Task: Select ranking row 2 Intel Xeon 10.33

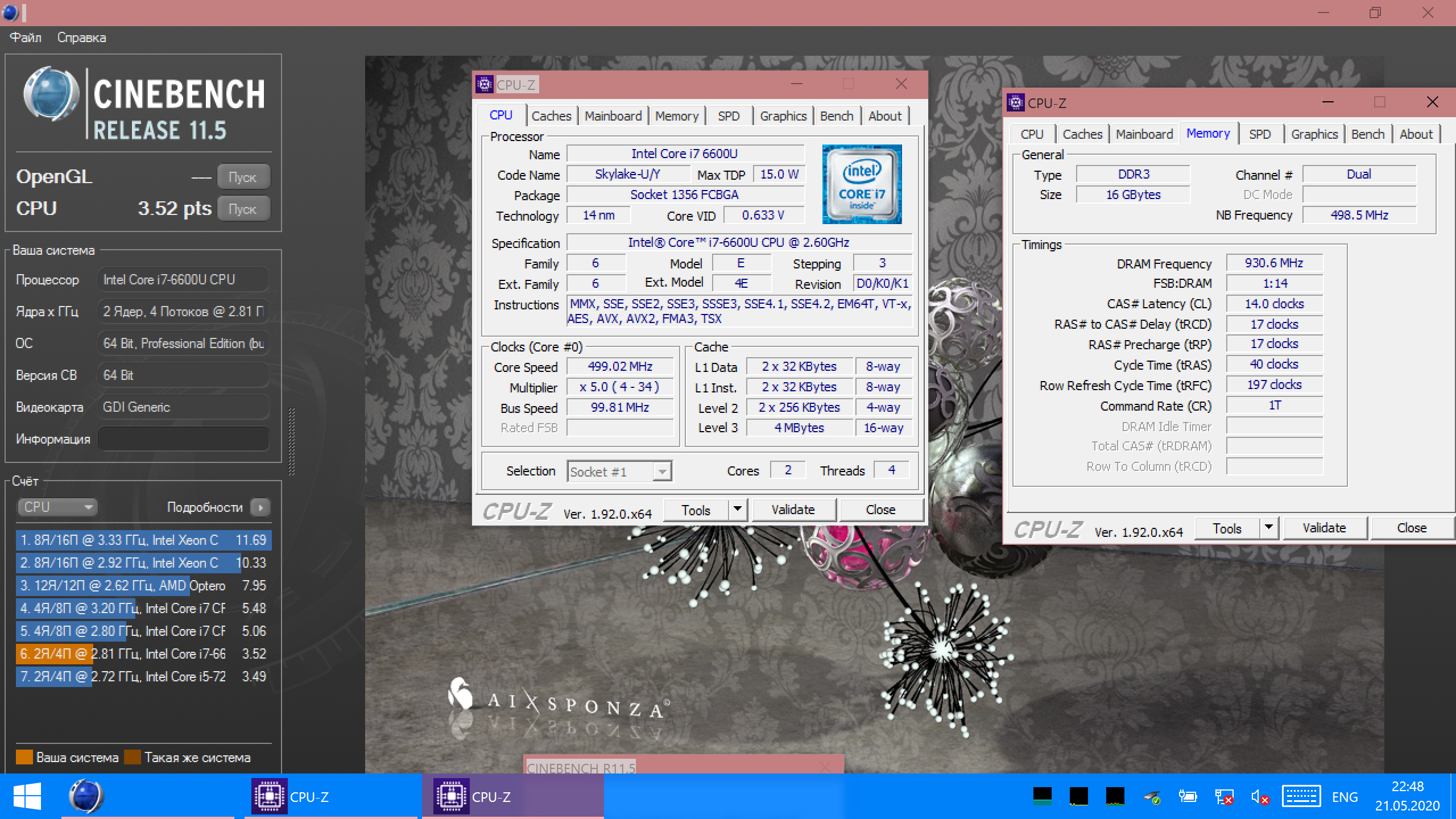Action: 143,562
